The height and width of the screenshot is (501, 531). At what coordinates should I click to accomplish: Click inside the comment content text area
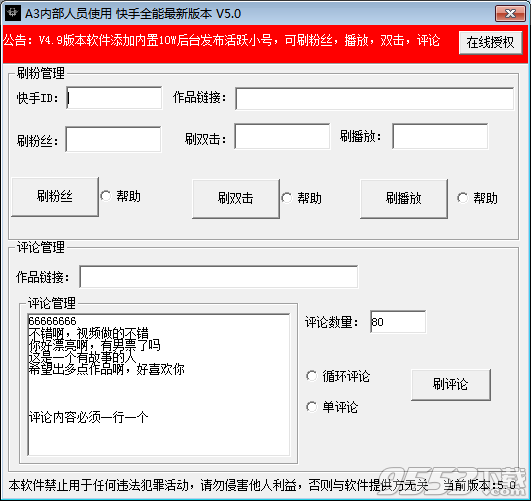pyautogui.click(x=159, y=384)
